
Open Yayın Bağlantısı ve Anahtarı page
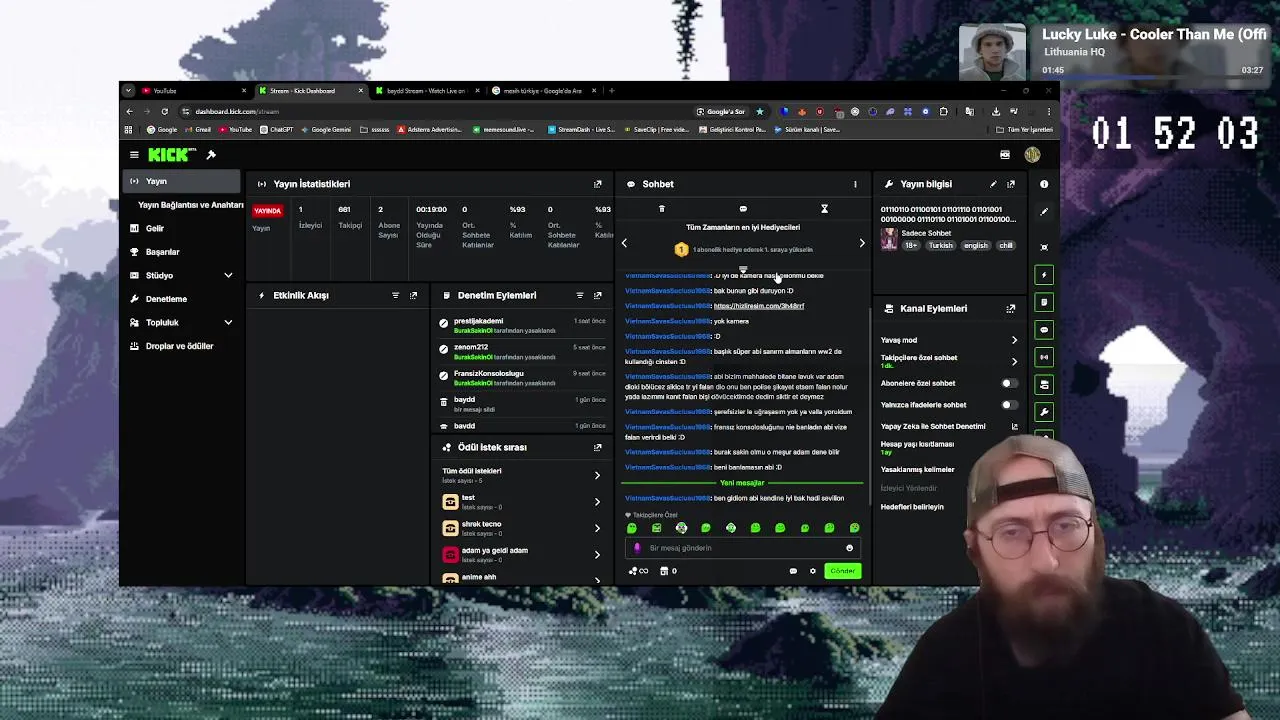(190, 205)
